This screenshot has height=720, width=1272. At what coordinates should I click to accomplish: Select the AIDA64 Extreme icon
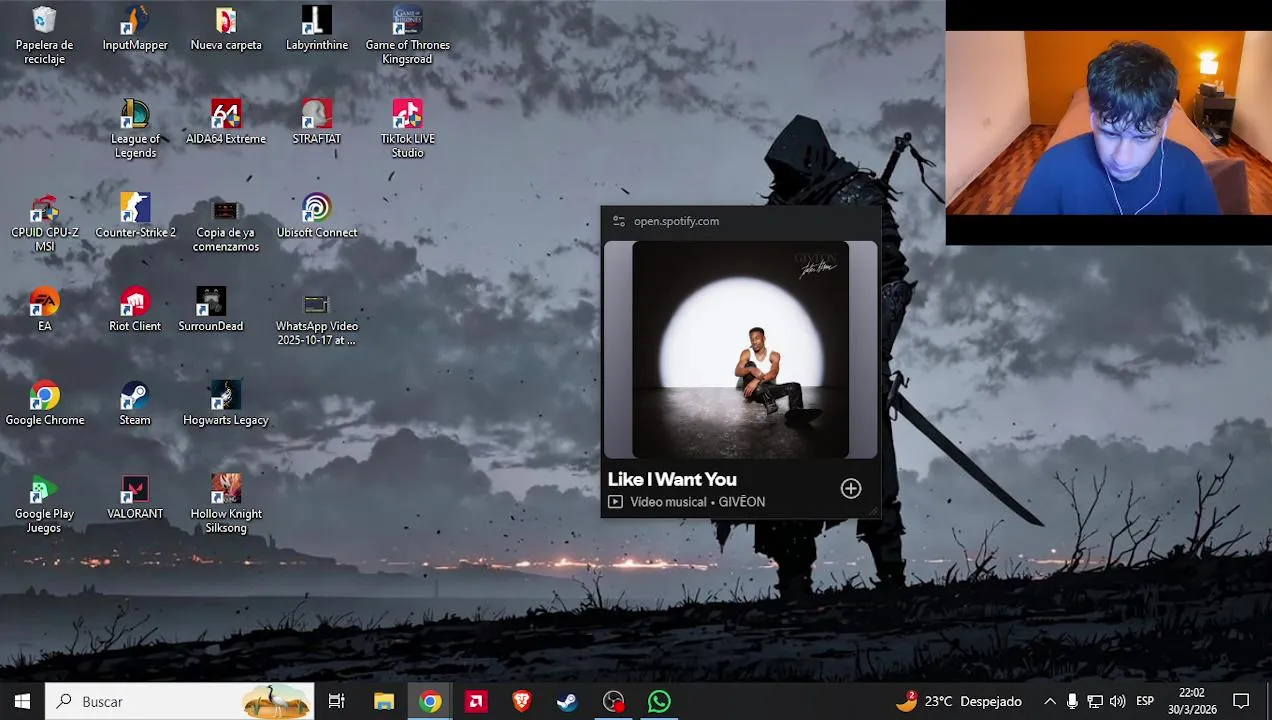point(226,123)
